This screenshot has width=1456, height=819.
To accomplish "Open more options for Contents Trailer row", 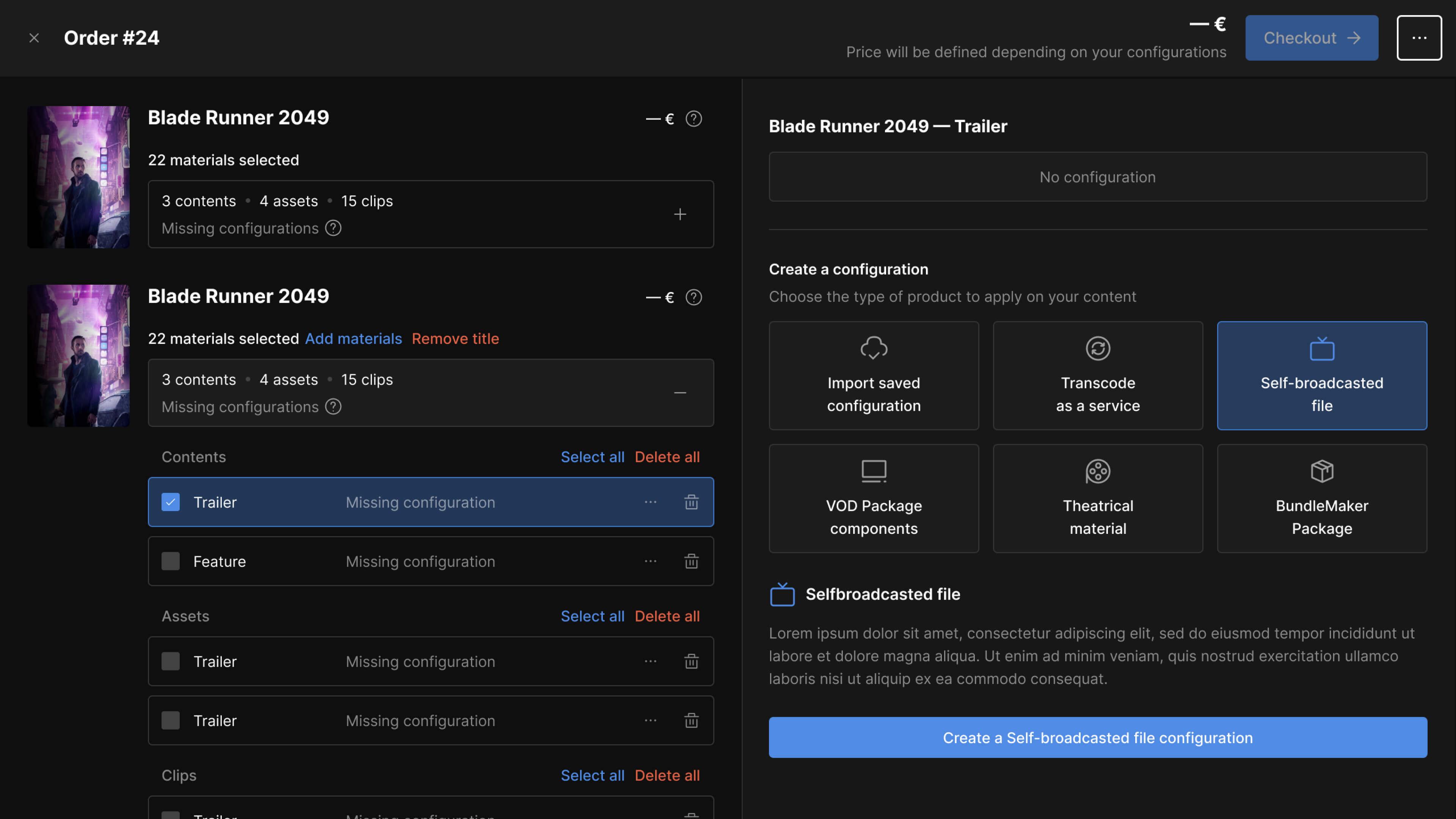I will [651, 502].
